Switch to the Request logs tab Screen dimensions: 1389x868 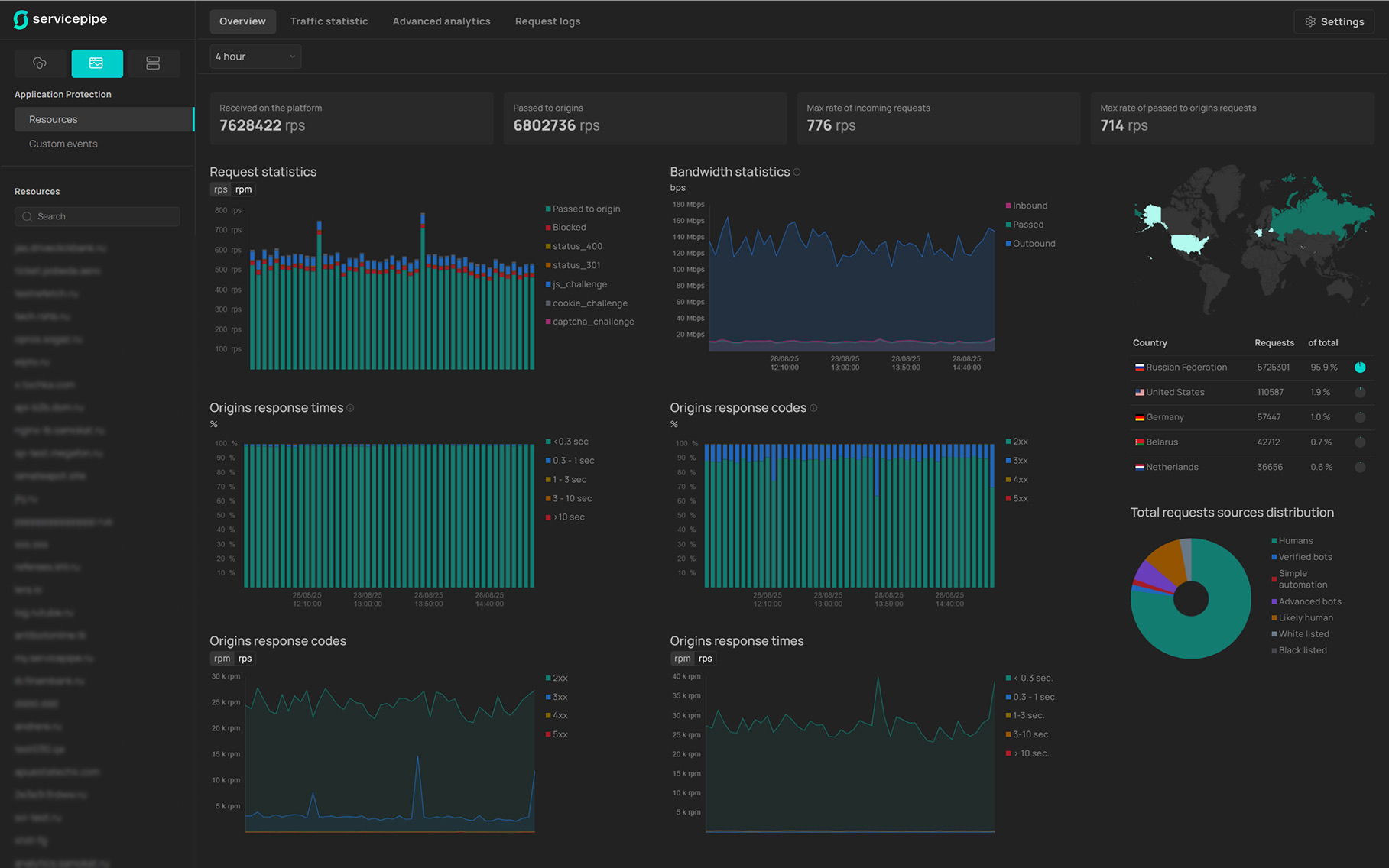547,21
